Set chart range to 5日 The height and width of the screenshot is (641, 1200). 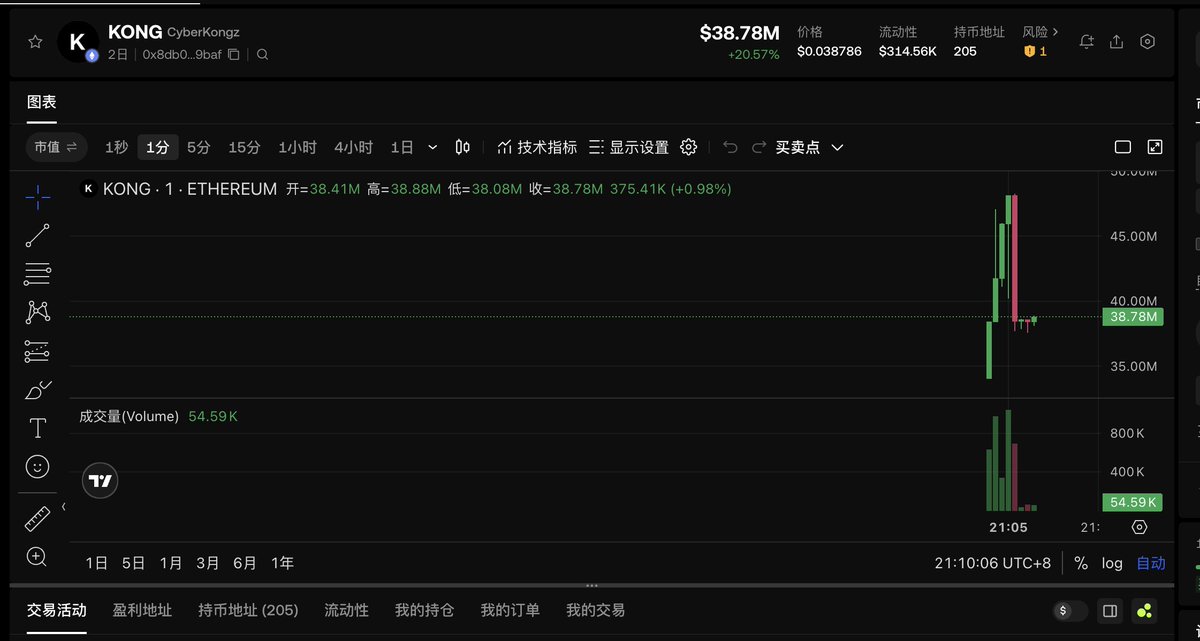tap(133, 563)
